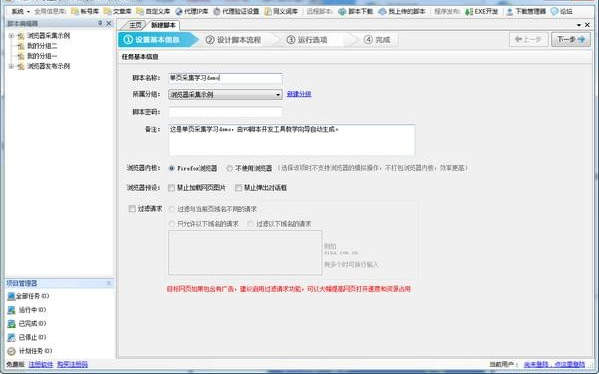Image resolution: width=599 pixels, height=374 pixels.
Task: Go to step 2 设计脚本流程
Action: [x=234, y=40]
